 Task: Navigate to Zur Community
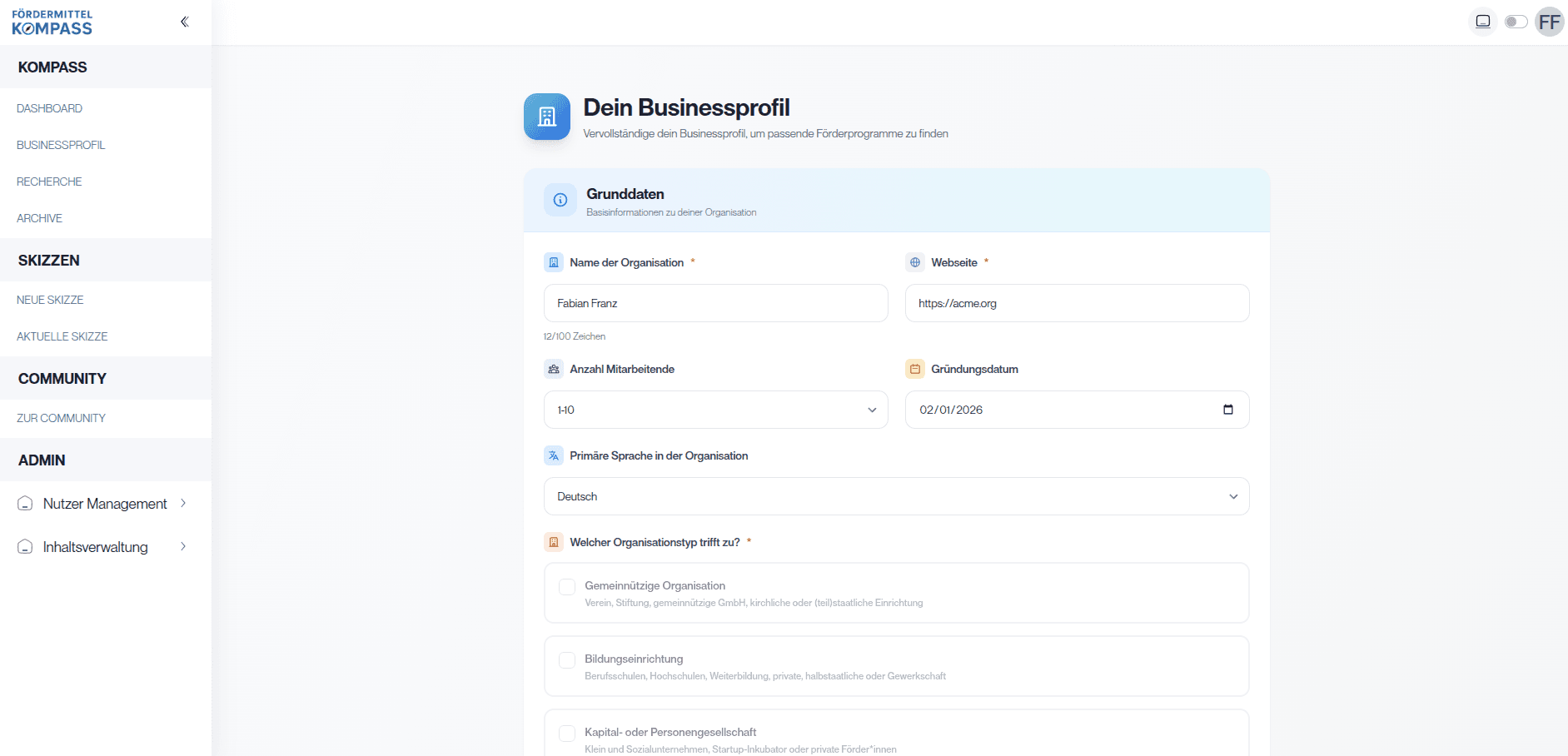[61, 418]
